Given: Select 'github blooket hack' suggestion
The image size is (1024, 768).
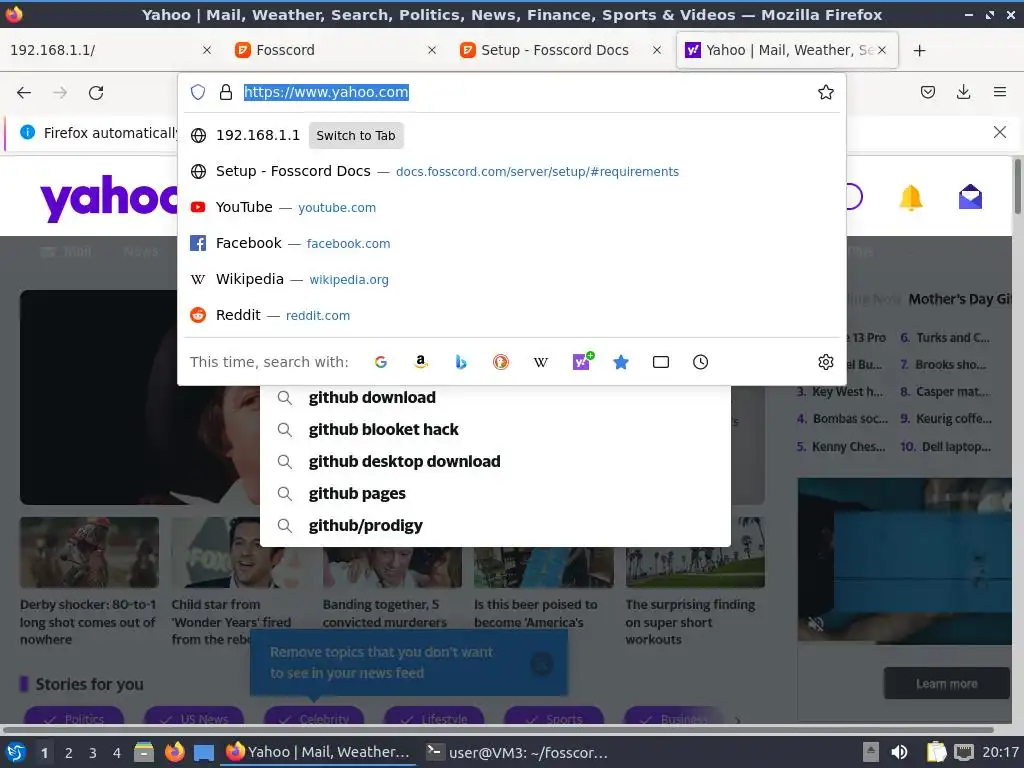Looking at the screenshot, I should (495, 429).
